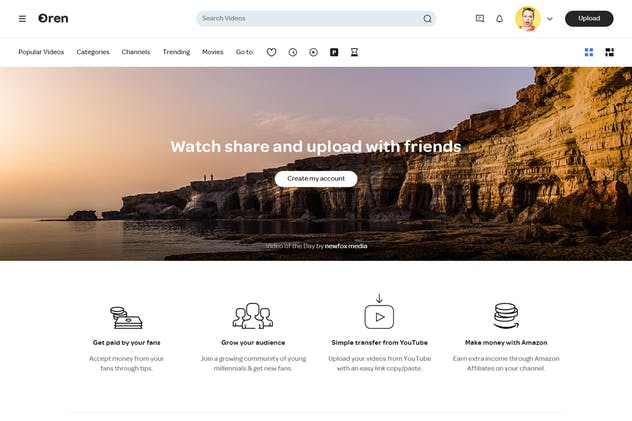This screenshot has height=421, width=632.
Task: Go to Channels
Action: point(136,52)
